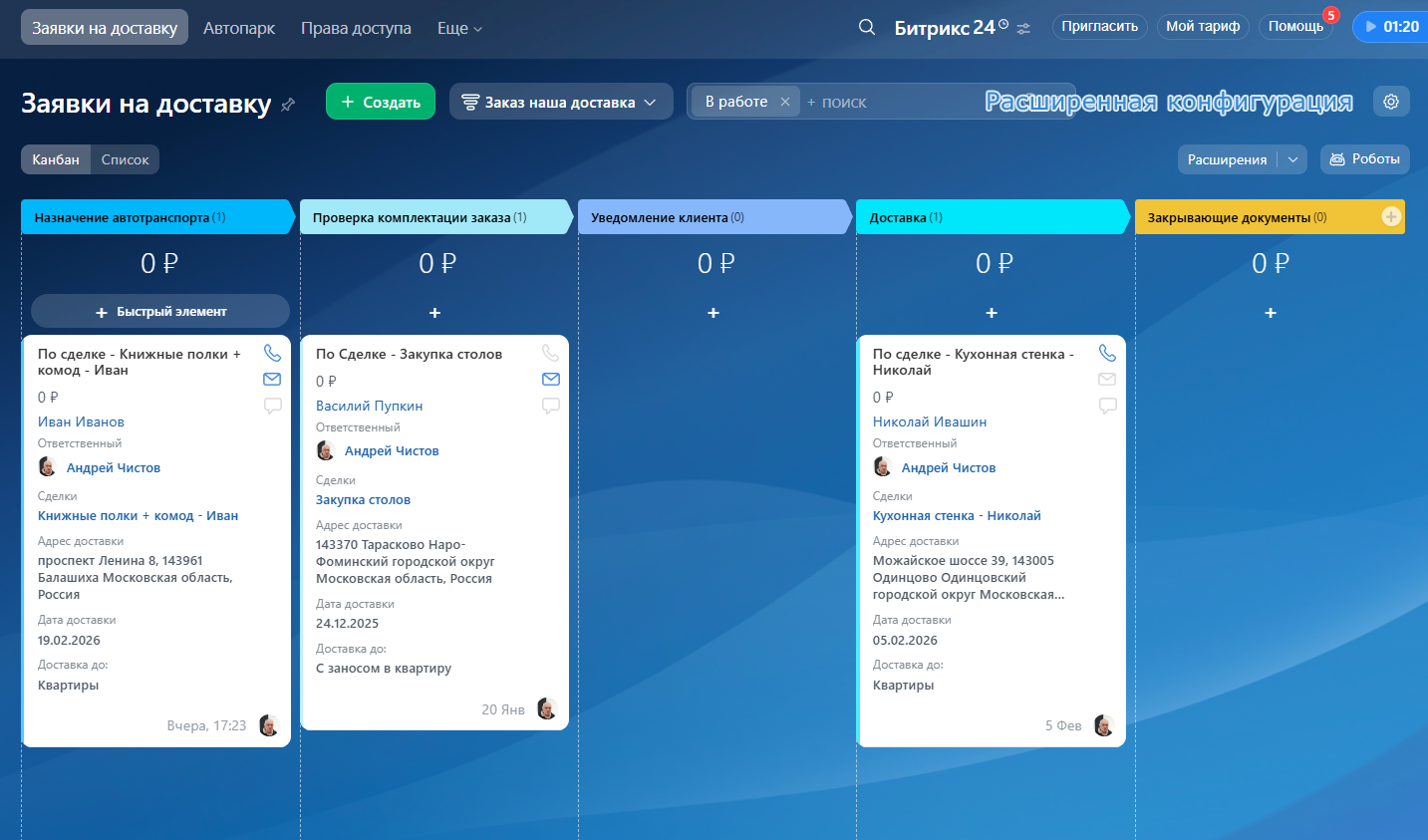The image size is (1428, 840).
Task: Open the Роботы button
Action: coord(1365,159)
